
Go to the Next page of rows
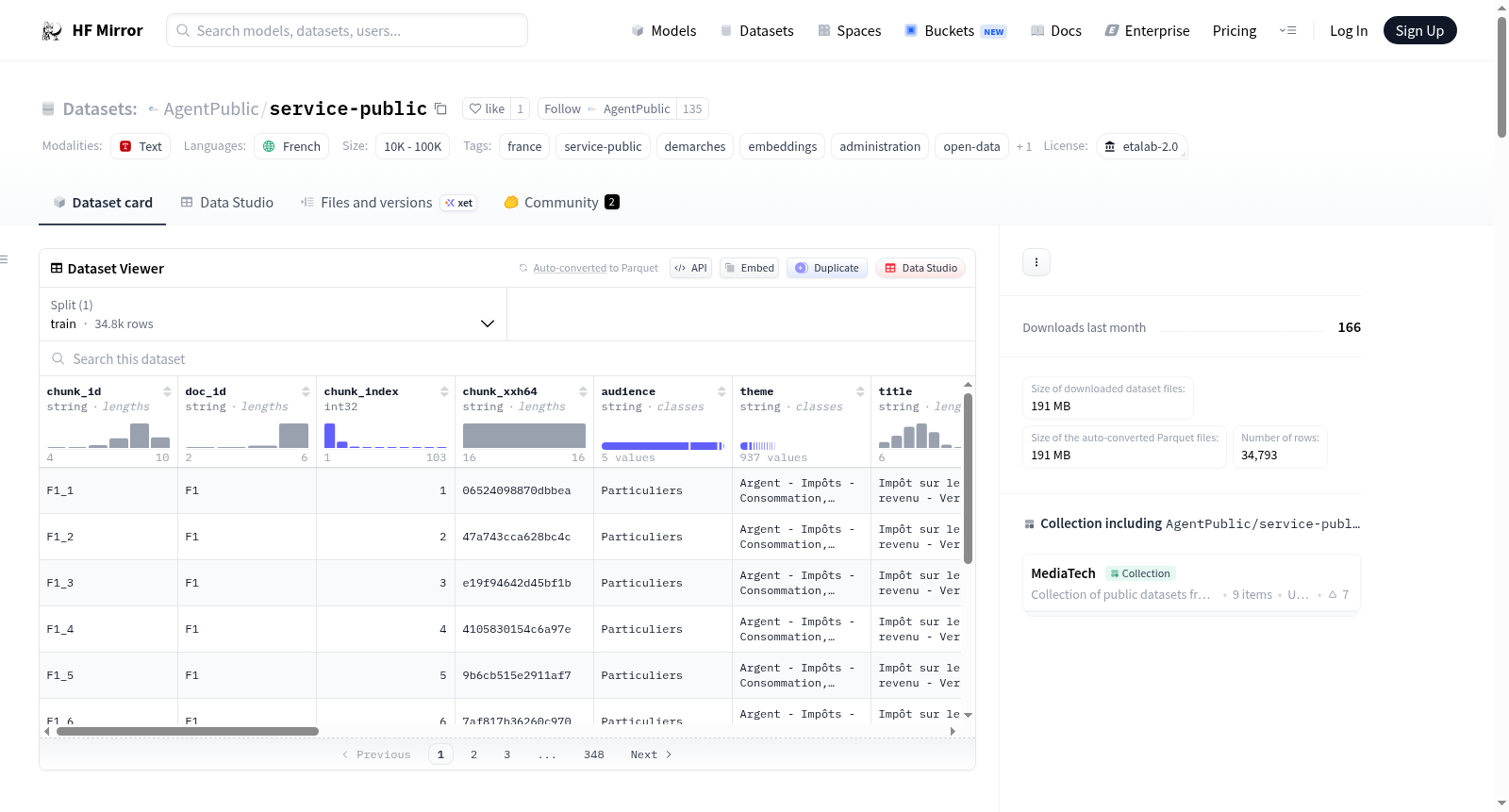651,754
